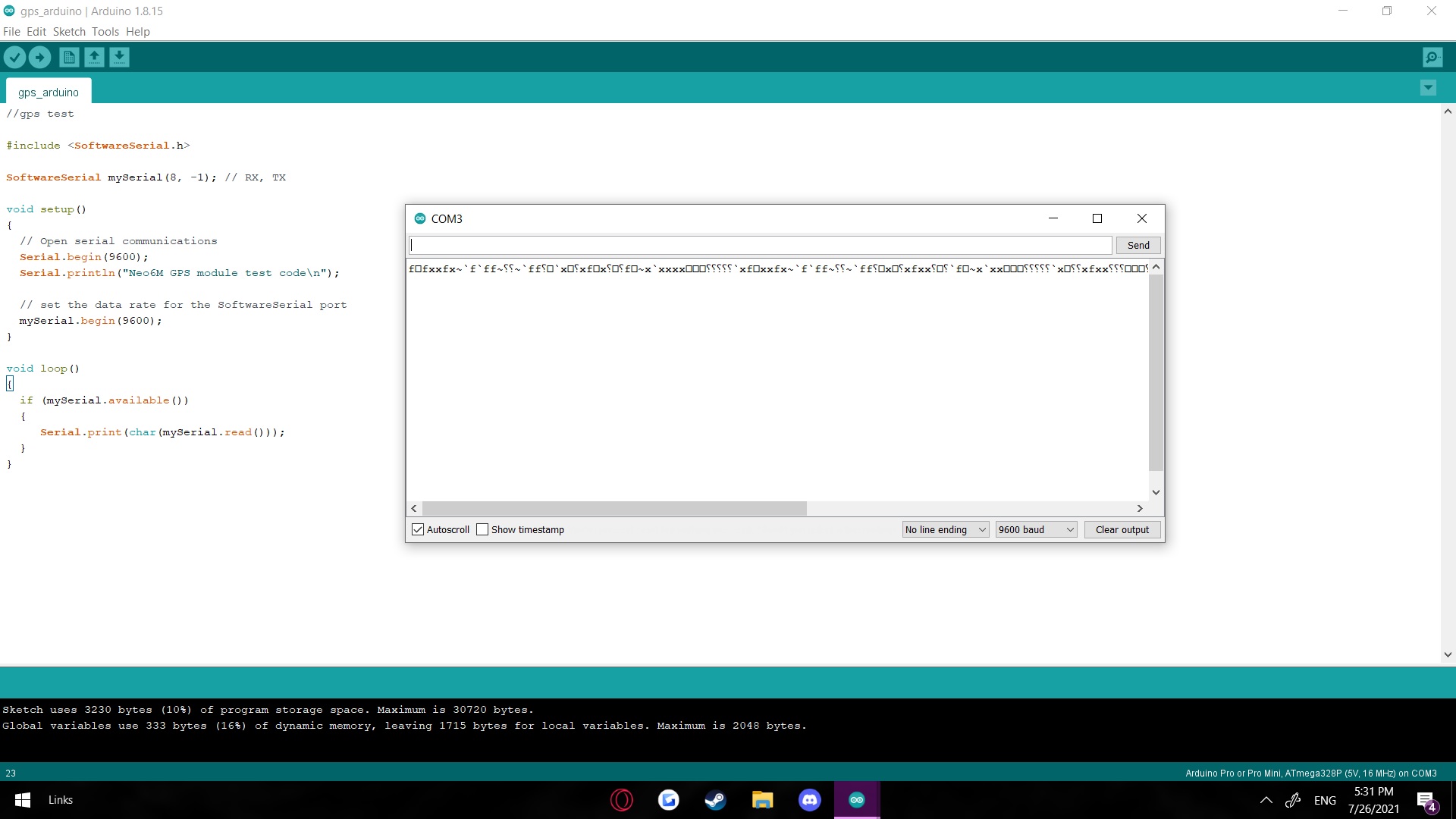Click the serial monitor input field

[761, 245]
